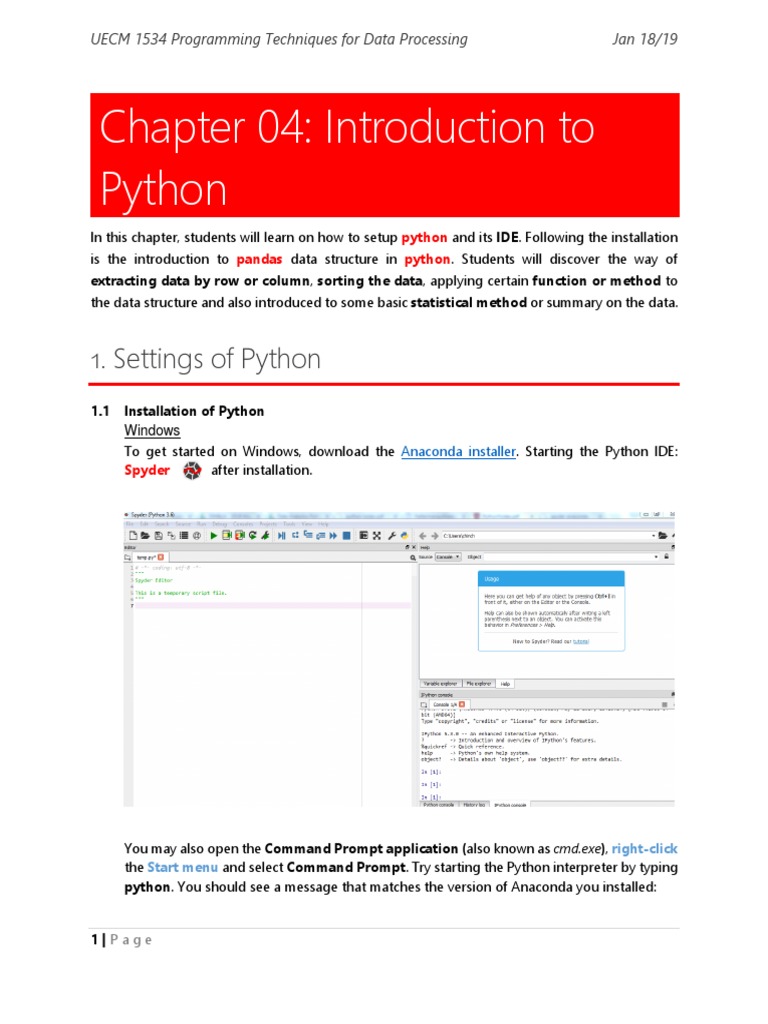
Task: Click the 'Windows' underlined heading text
Action: click(x=152, y=431)
